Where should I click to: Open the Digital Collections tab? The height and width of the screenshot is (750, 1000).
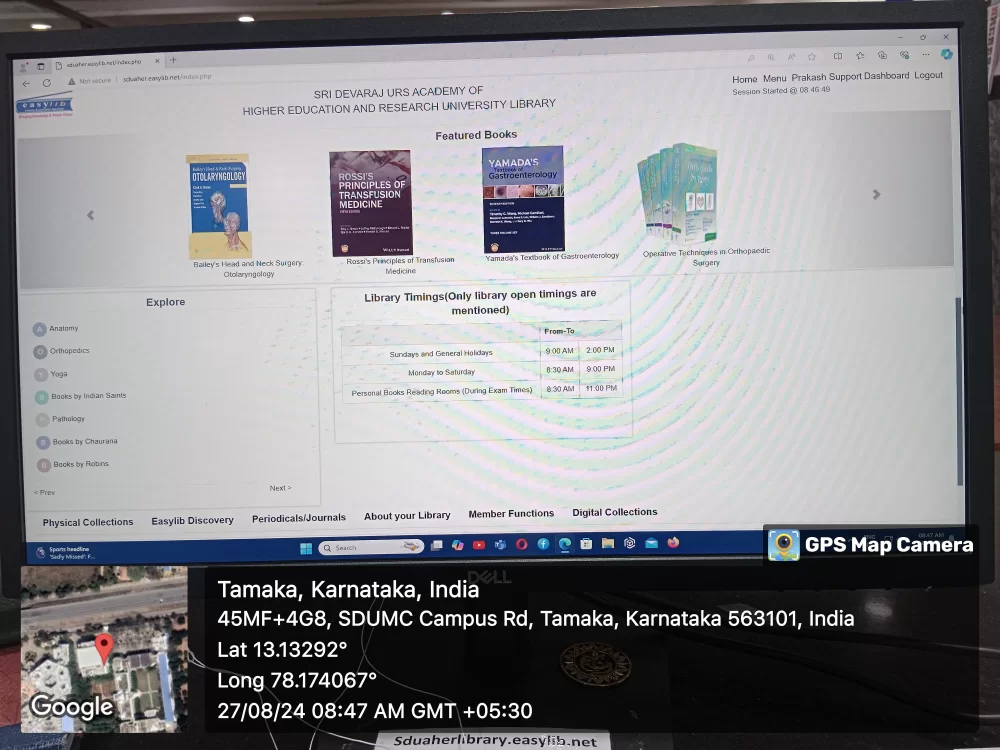(614, 511)
